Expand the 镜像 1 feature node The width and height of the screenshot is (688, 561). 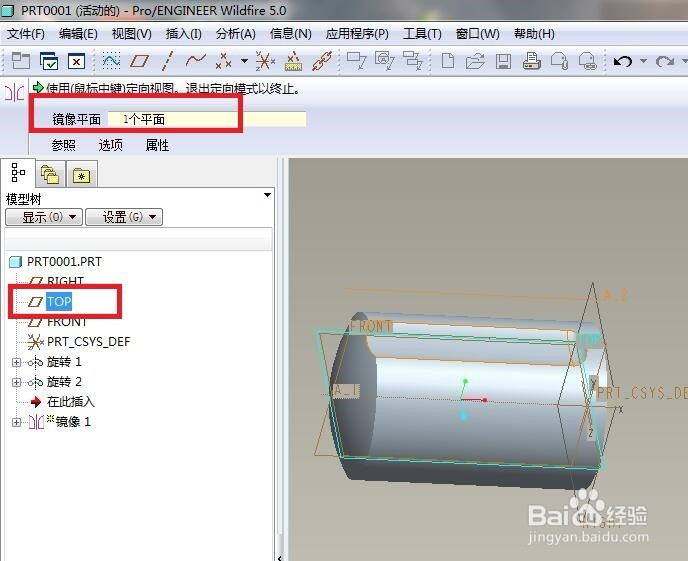[x=16, y=422]
